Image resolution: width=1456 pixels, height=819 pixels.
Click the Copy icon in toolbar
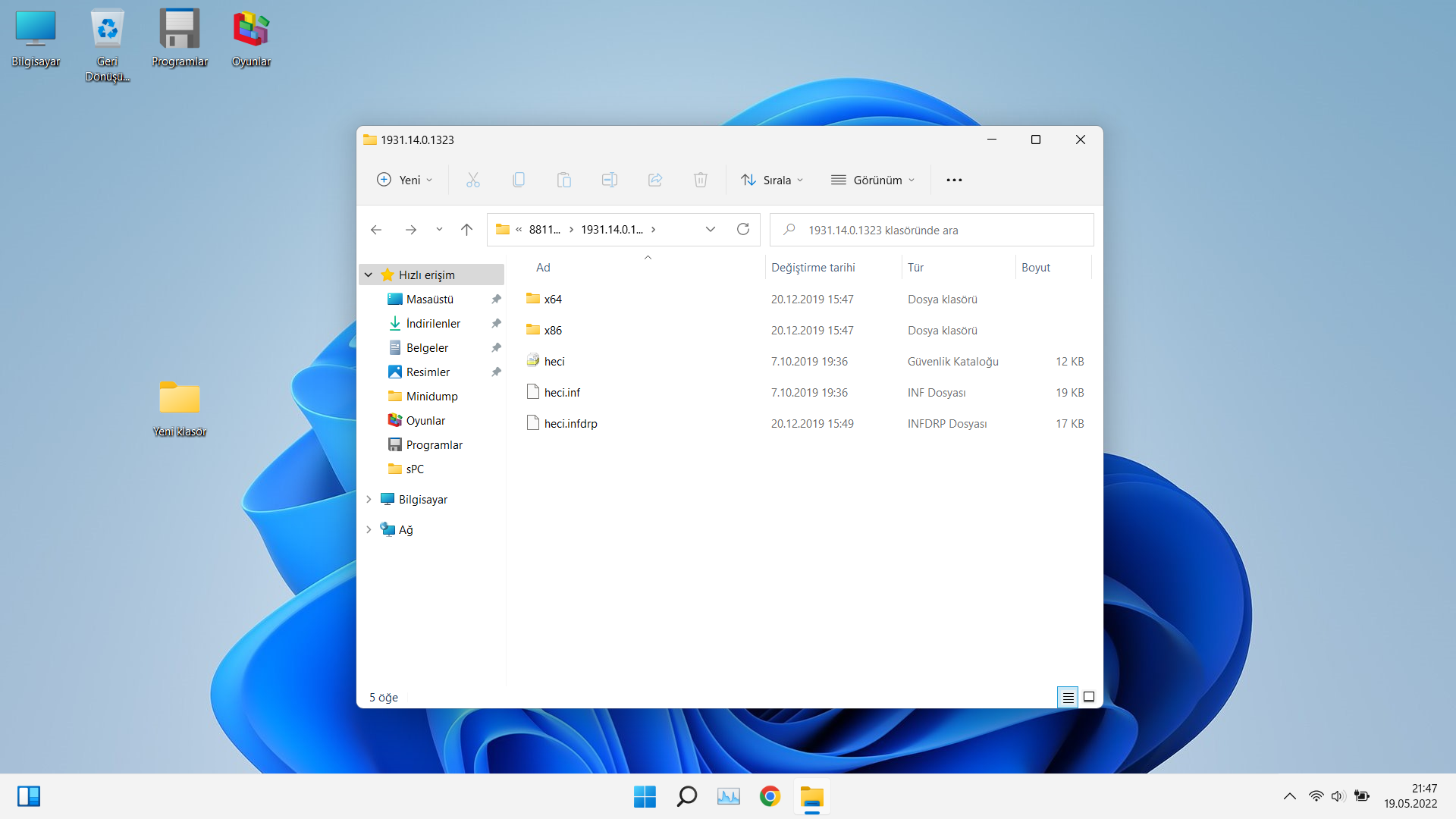point(519,180)
